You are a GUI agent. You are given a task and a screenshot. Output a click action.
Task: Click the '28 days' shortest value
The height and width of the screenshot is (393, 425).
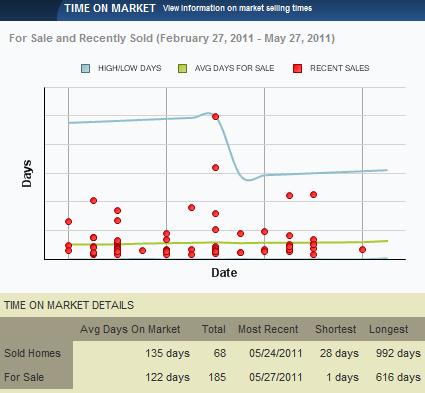339,353
